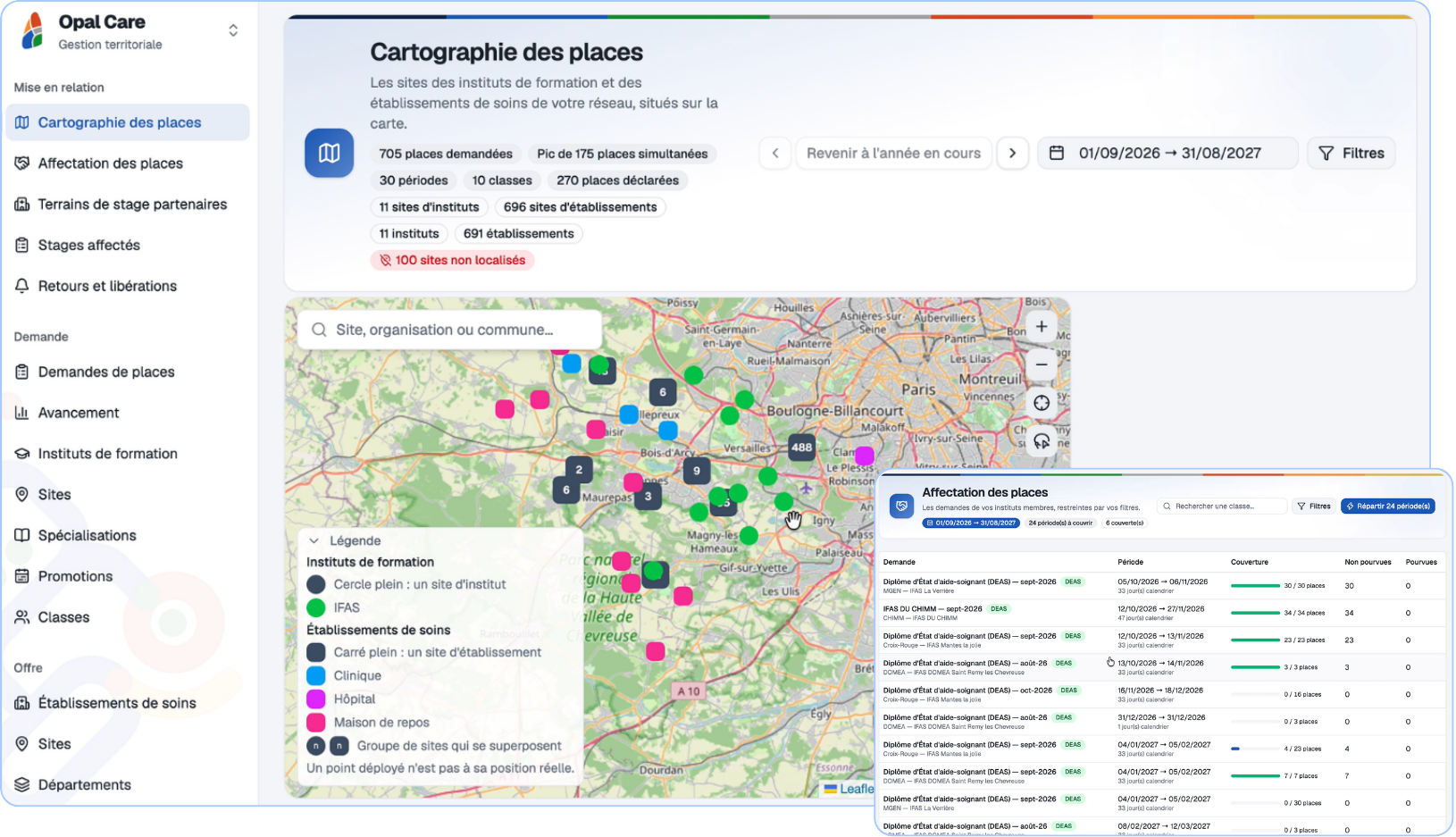
Task: Click the recenter target icon on map
Action: (x=1042, y=403)
